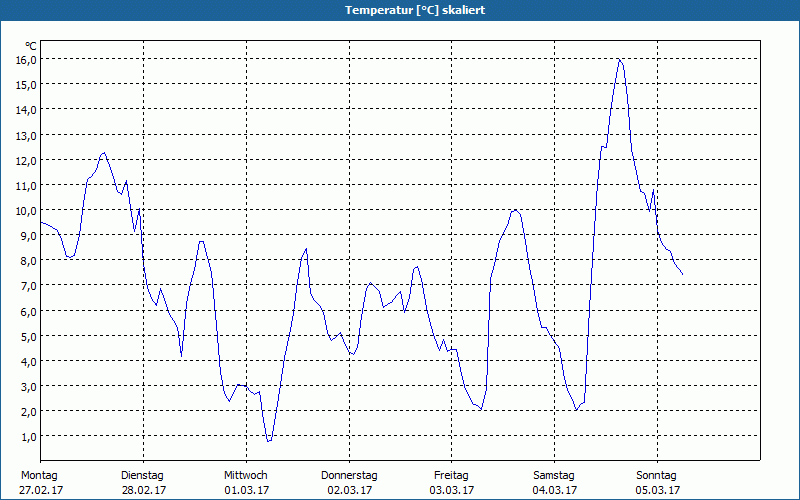Click the °C unit label
The image size is (800, 500).
[31, 46]
